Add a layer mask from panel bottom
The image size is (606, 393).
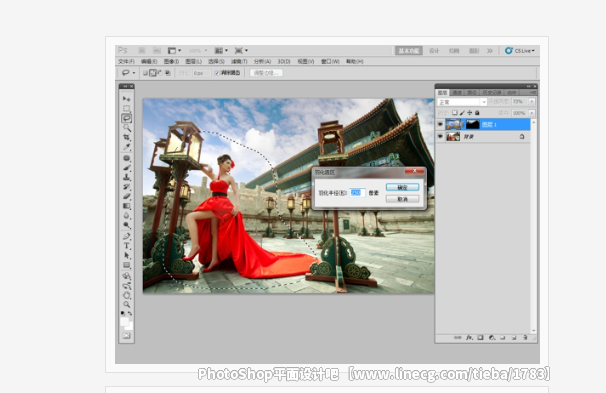point(480,337)
